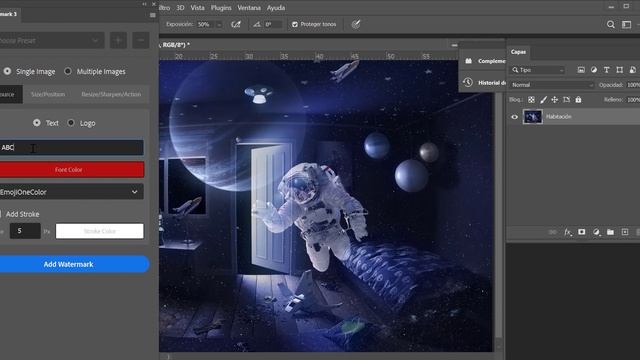Add layer mask icon
Viewport: 640px width, 360px height.
click(582, 232)
